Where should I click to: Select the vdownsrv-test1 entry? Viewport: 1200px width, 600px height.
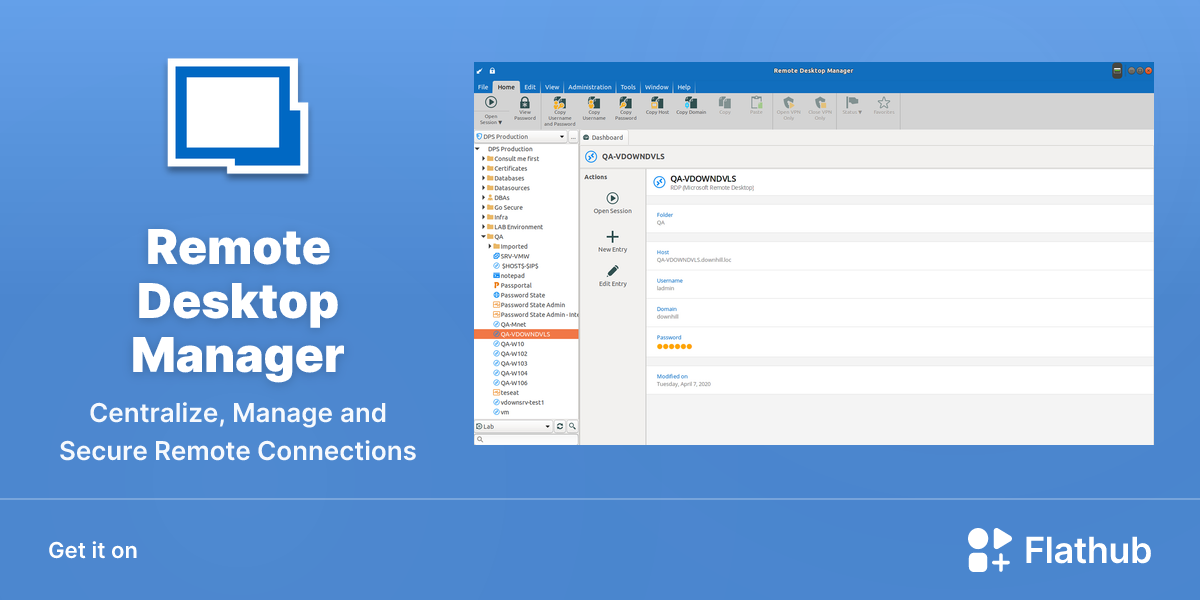[x=519, y=402]
